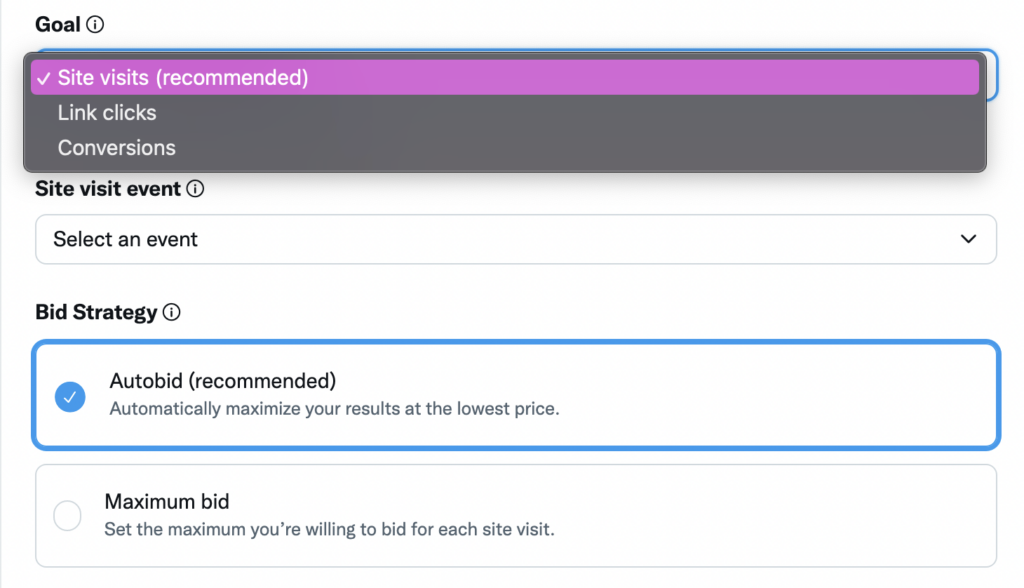Click the Bid Strategy heading

point(96,312)
